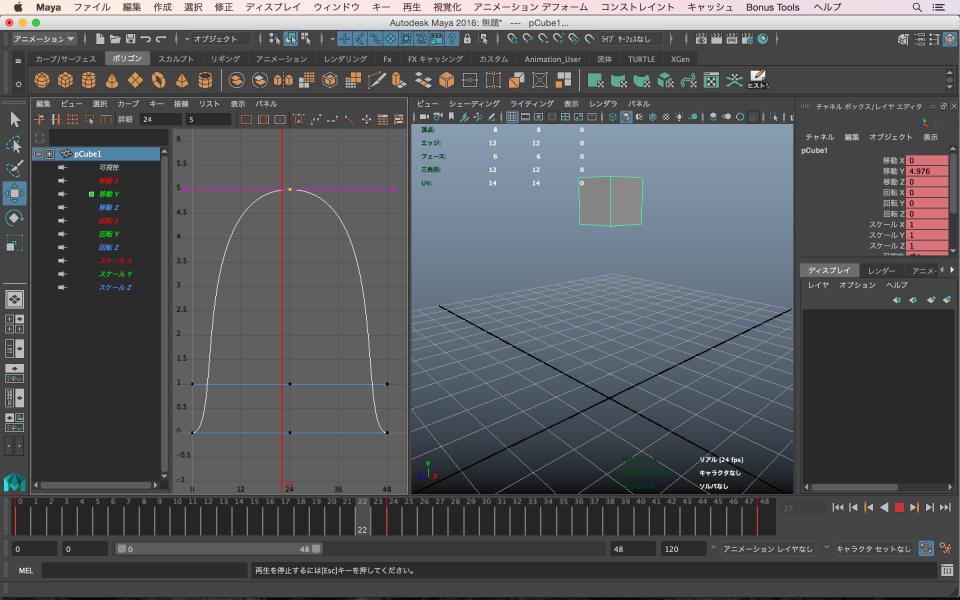Open the レンダー layer tab
This screenshot has height=600, width=960.
coord(882,271)
